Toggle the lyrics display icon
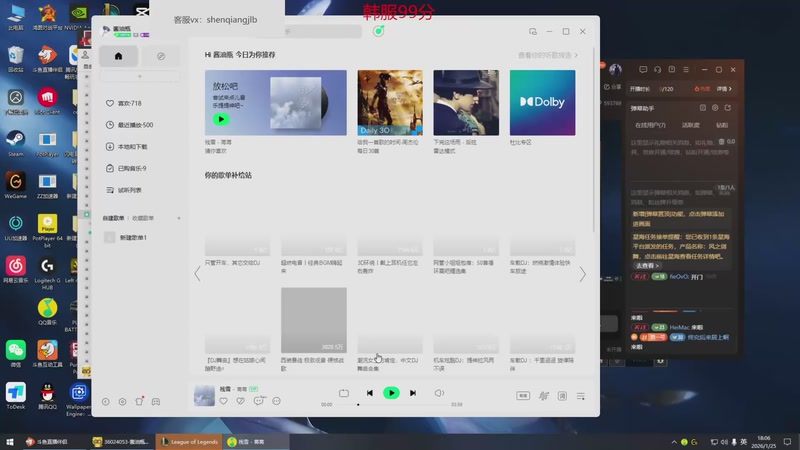 pyautogui.click(x=562, y=396)
